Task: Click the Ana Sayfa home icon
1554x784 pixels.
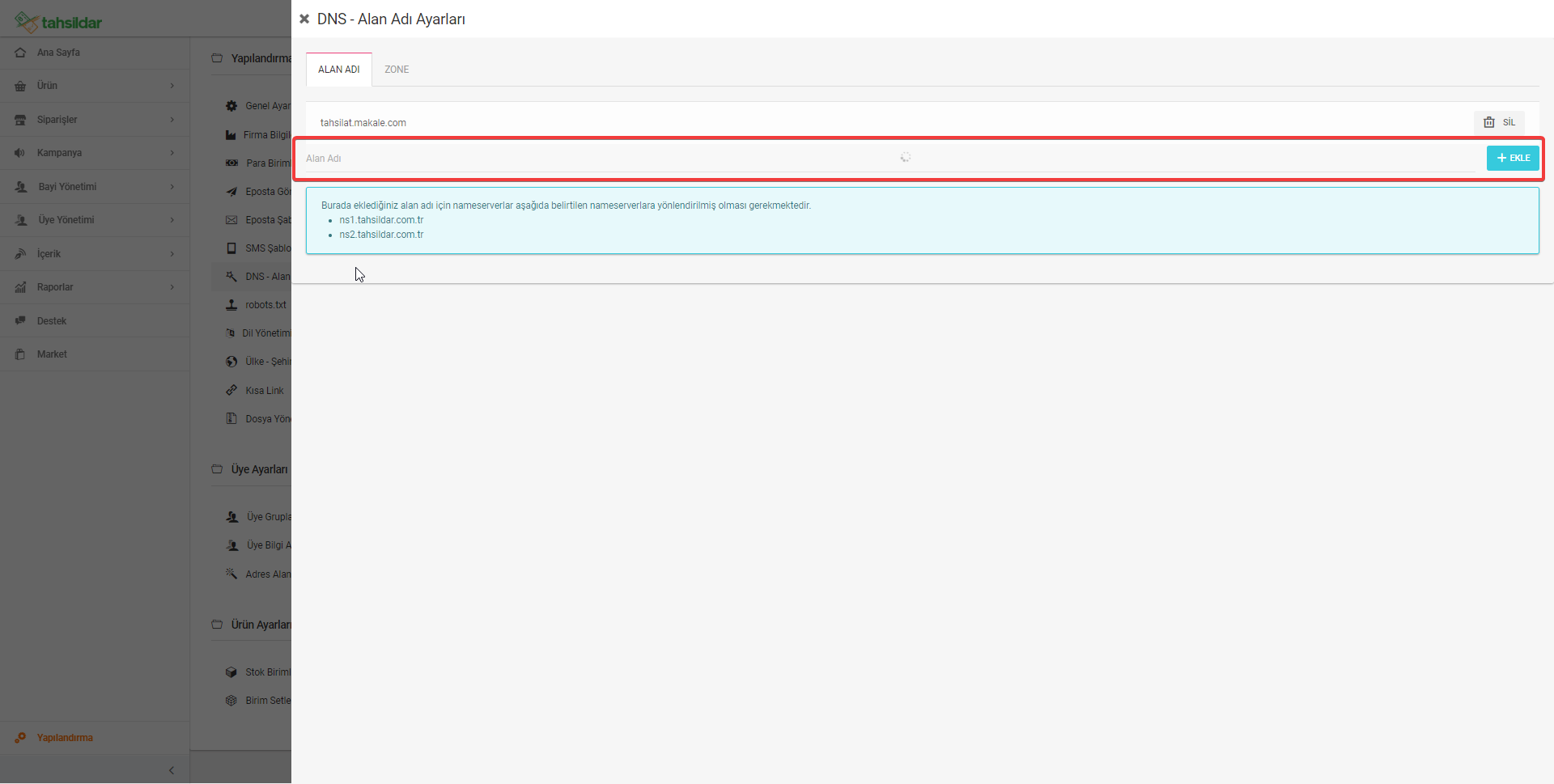Action: click(20, 53)
